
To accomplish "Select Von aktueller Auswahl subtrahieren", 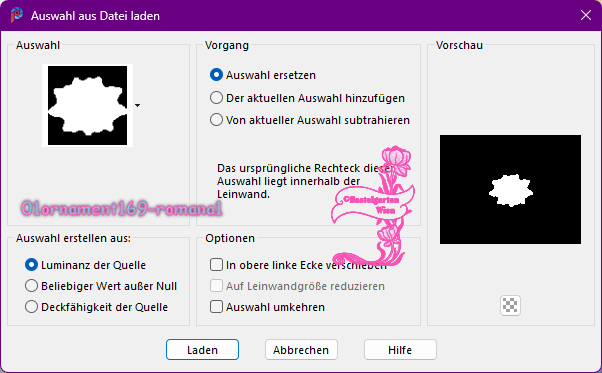I will click(217, 120).
